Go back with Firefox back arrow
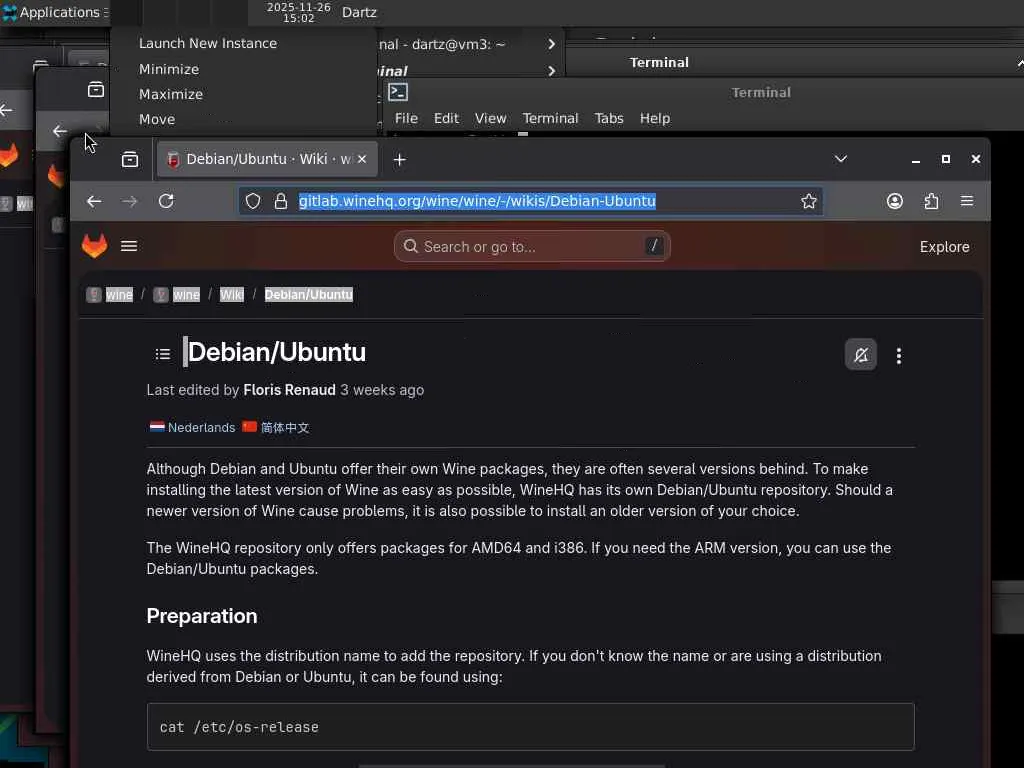This screenshot has width=1024, height=768. click(94, 201)
